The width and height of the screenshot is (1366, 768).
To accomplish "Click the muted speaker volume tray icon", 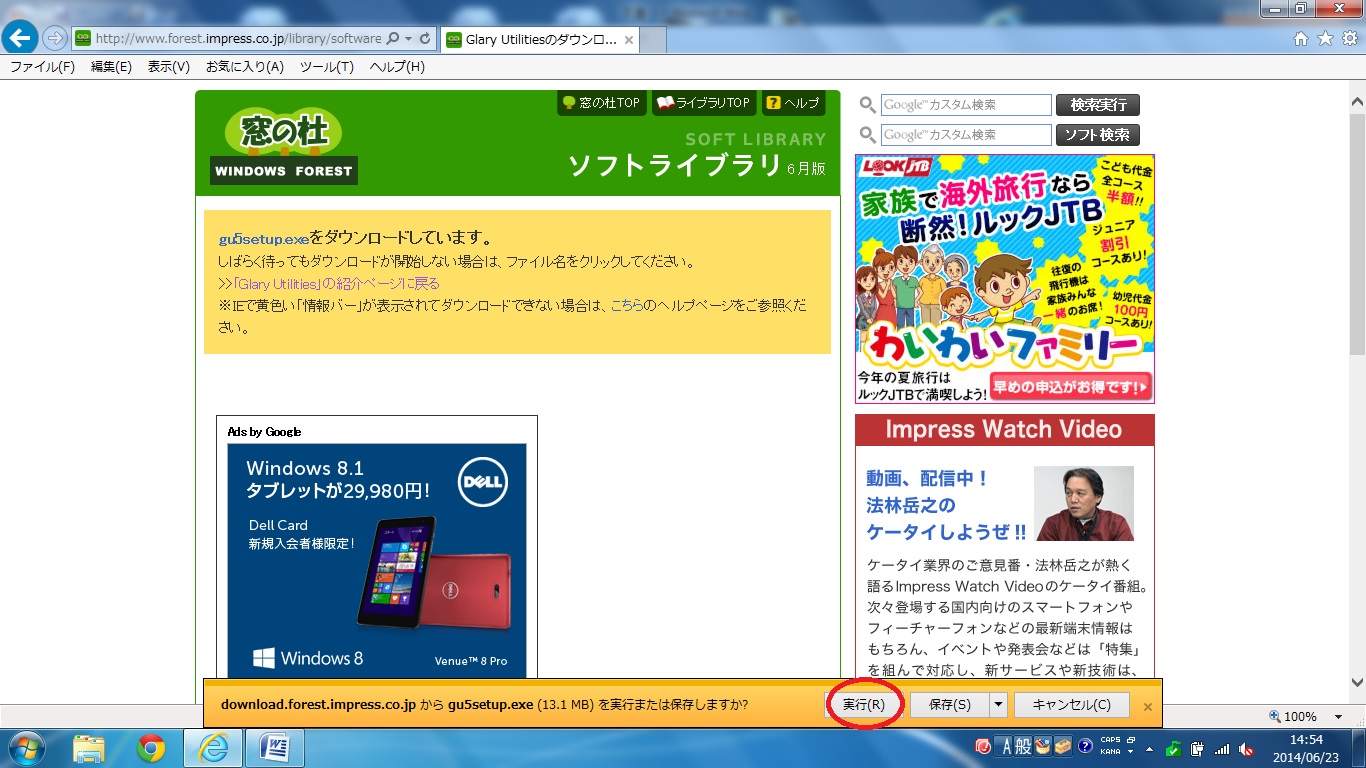I will coord(1246,748).
